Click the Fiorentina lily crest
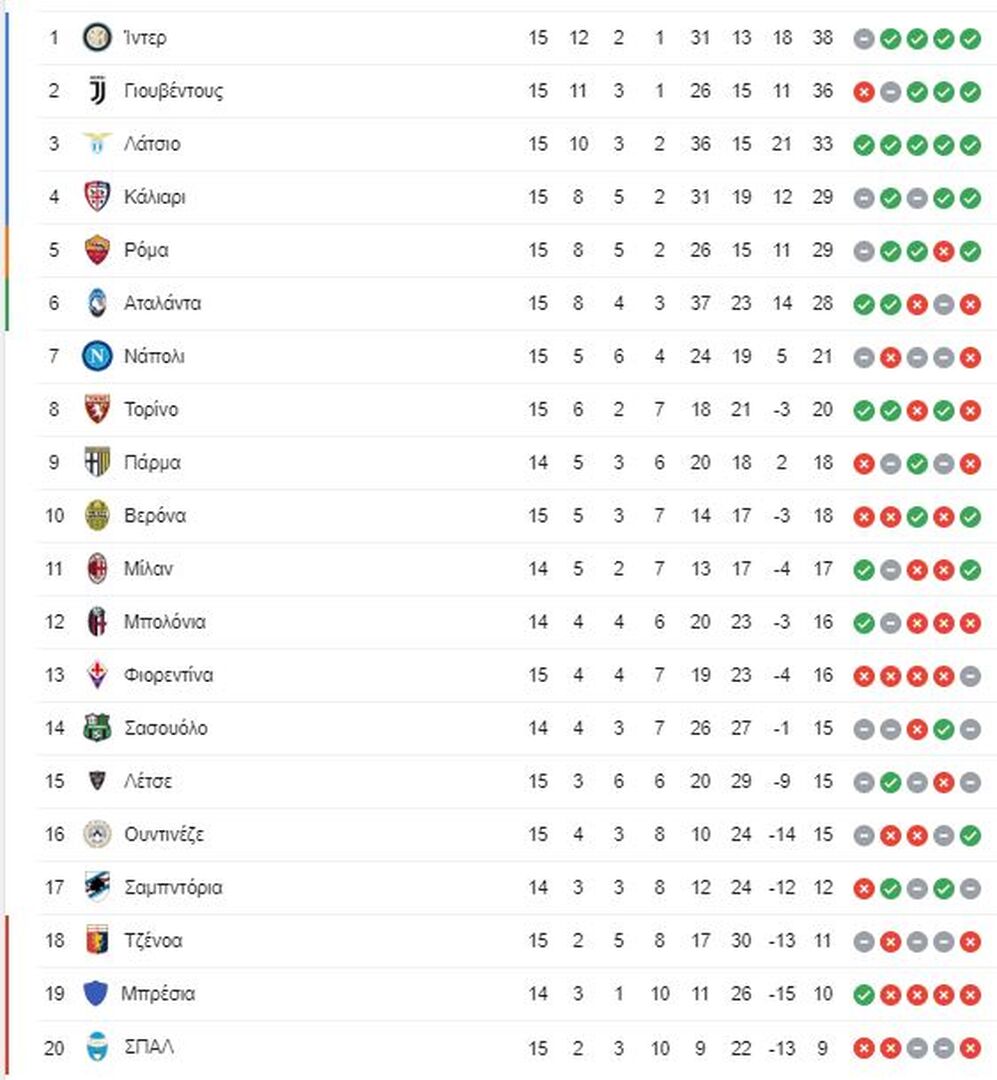997x1080 pixels. [97, 674]
